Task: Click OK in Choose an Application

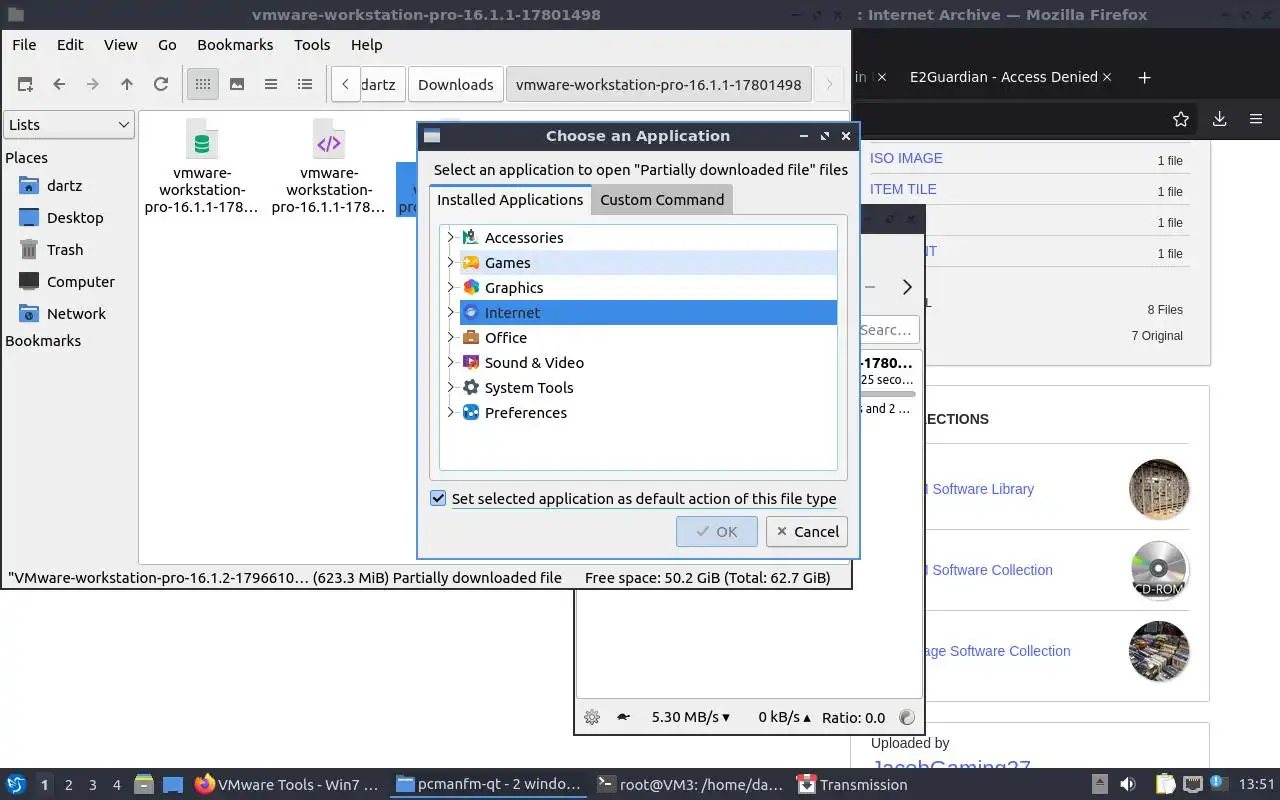Action: (716, 531)
